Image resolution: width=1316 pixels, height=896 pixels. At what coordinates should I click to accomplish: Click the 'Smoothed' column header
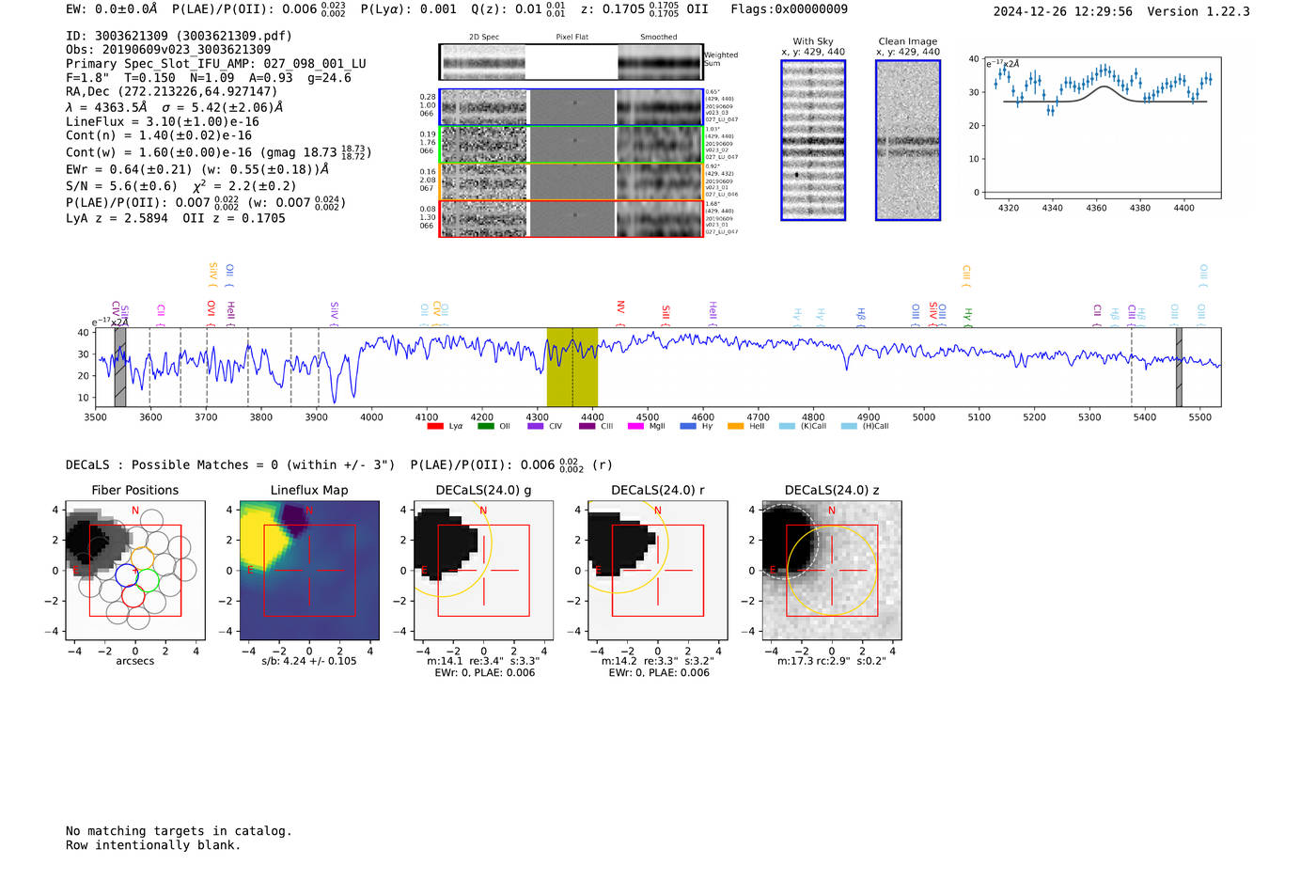(x=659, y=38)
